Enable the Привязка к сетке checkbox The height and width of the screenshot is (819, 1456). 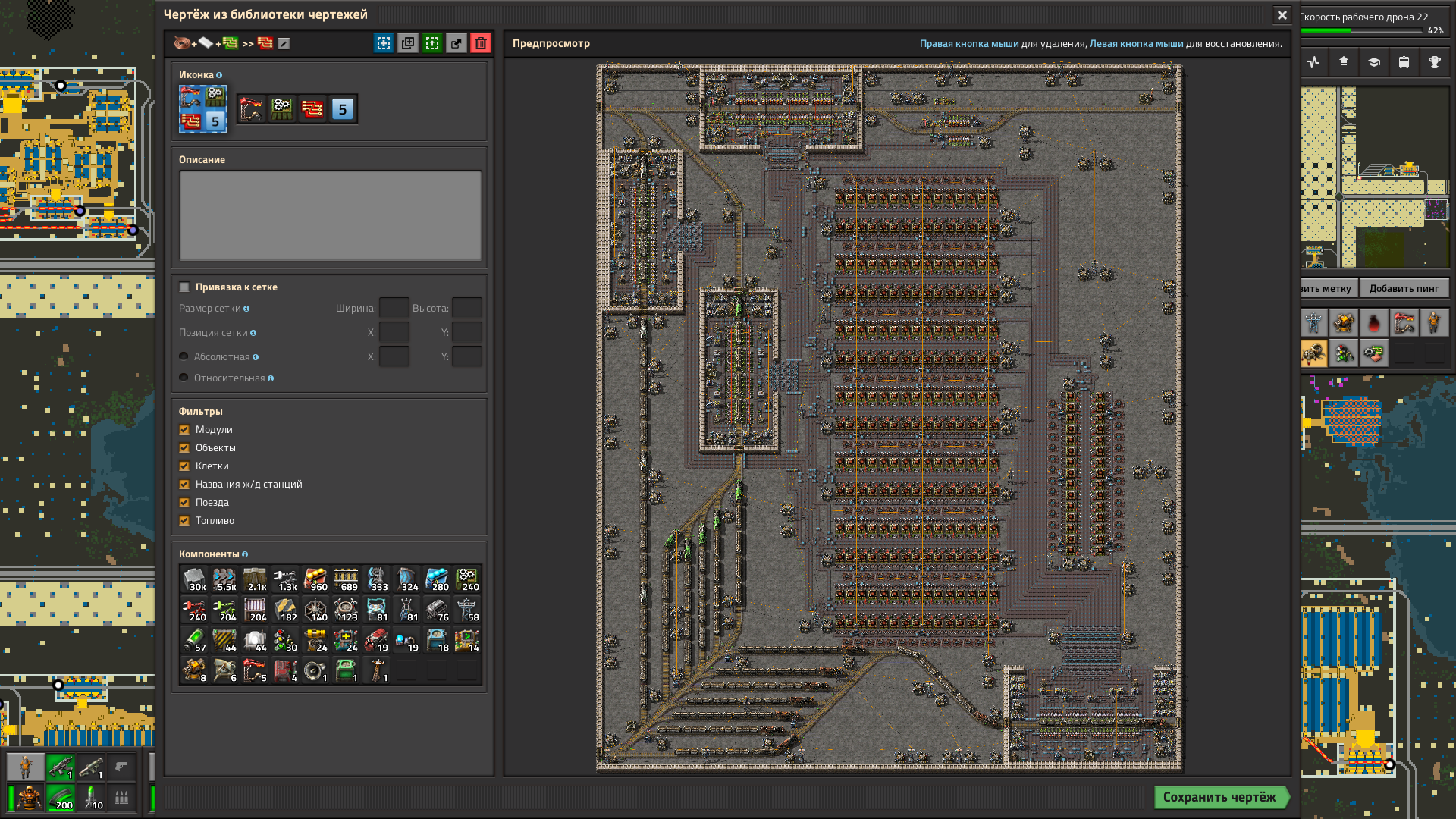pyautogui.click(x=184, y=287)
